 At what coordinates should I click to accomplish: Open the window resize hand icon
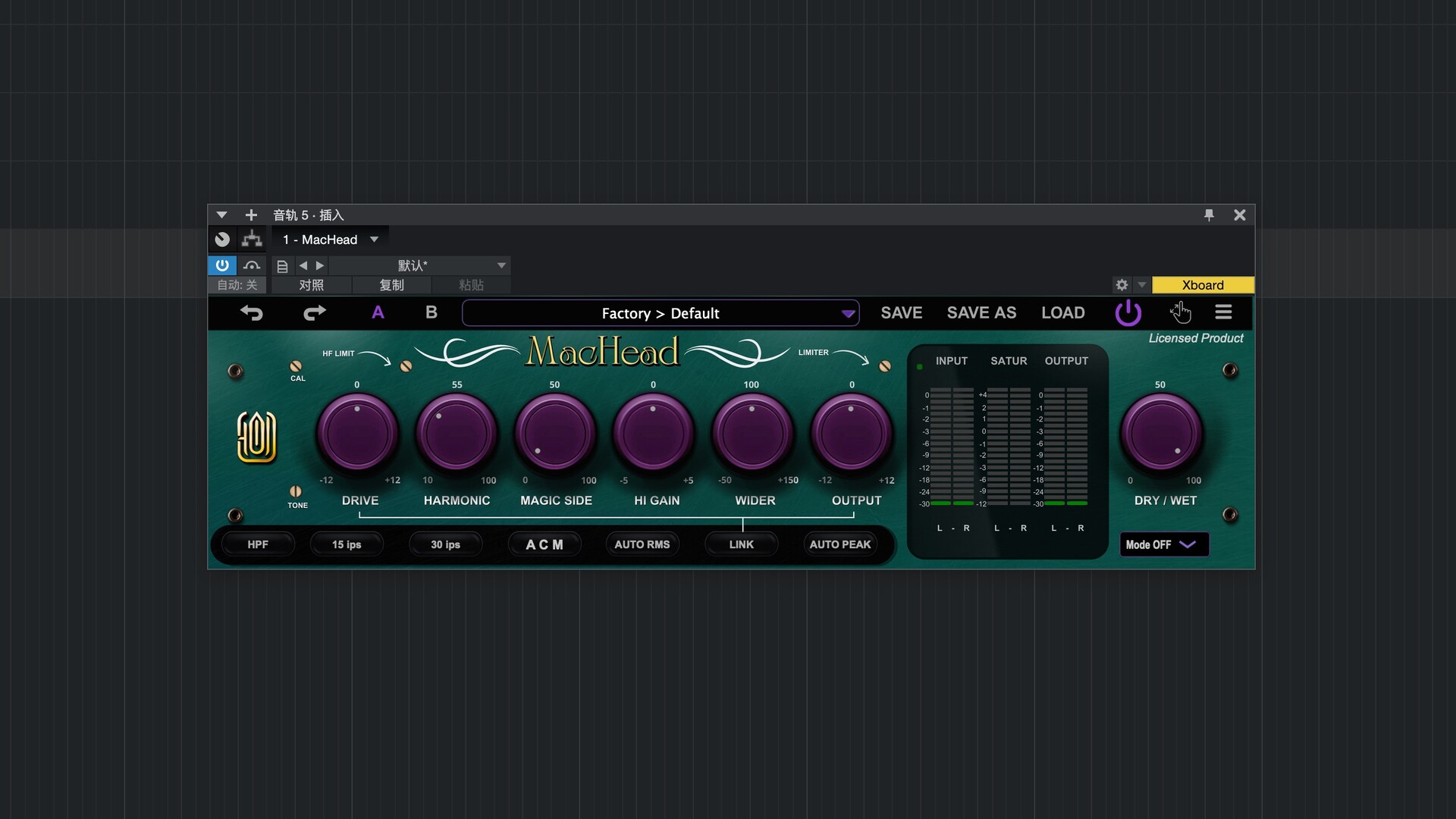click(x=1181, y=312)
